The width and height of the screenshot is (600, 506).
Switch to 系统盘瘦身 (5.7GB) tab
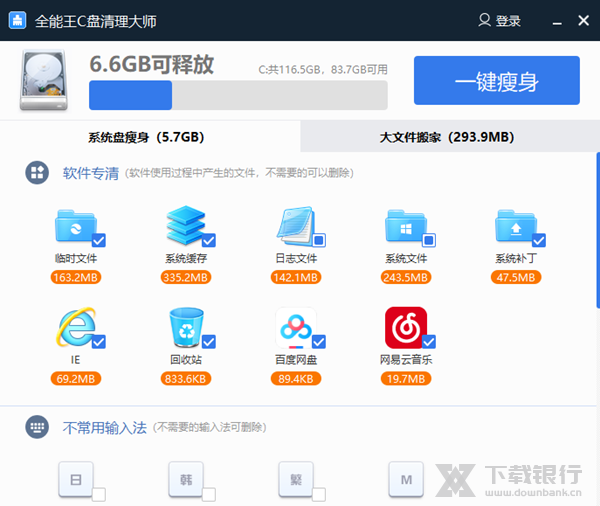click(150, 137)
